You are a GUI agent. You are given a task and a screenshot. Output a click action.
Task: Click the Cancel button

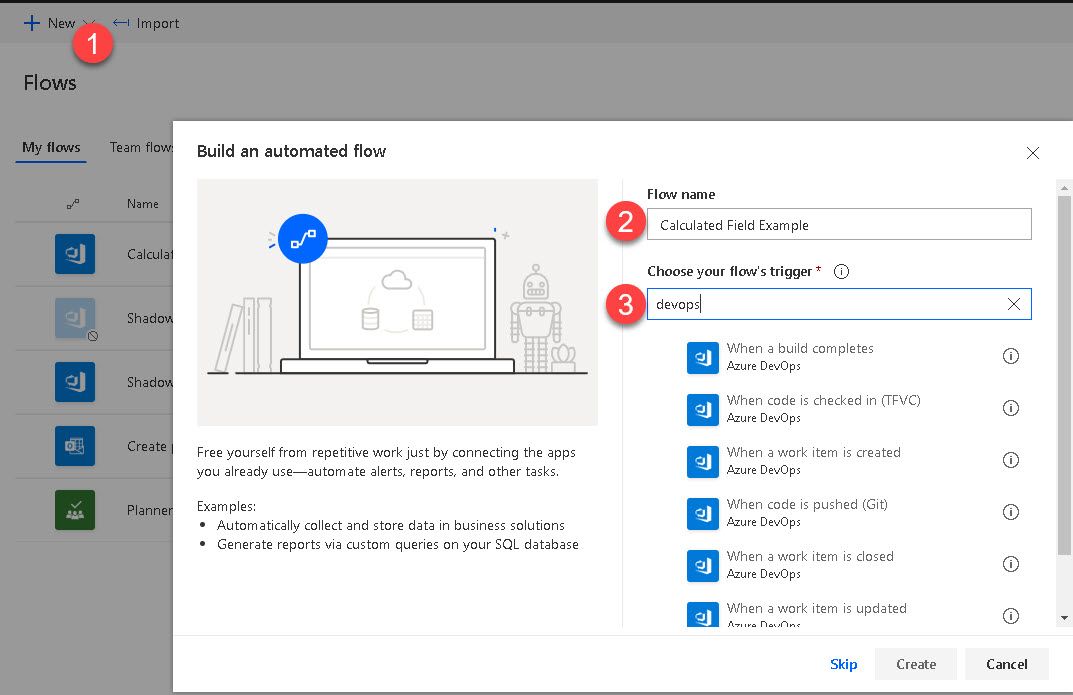[1007, 664]
